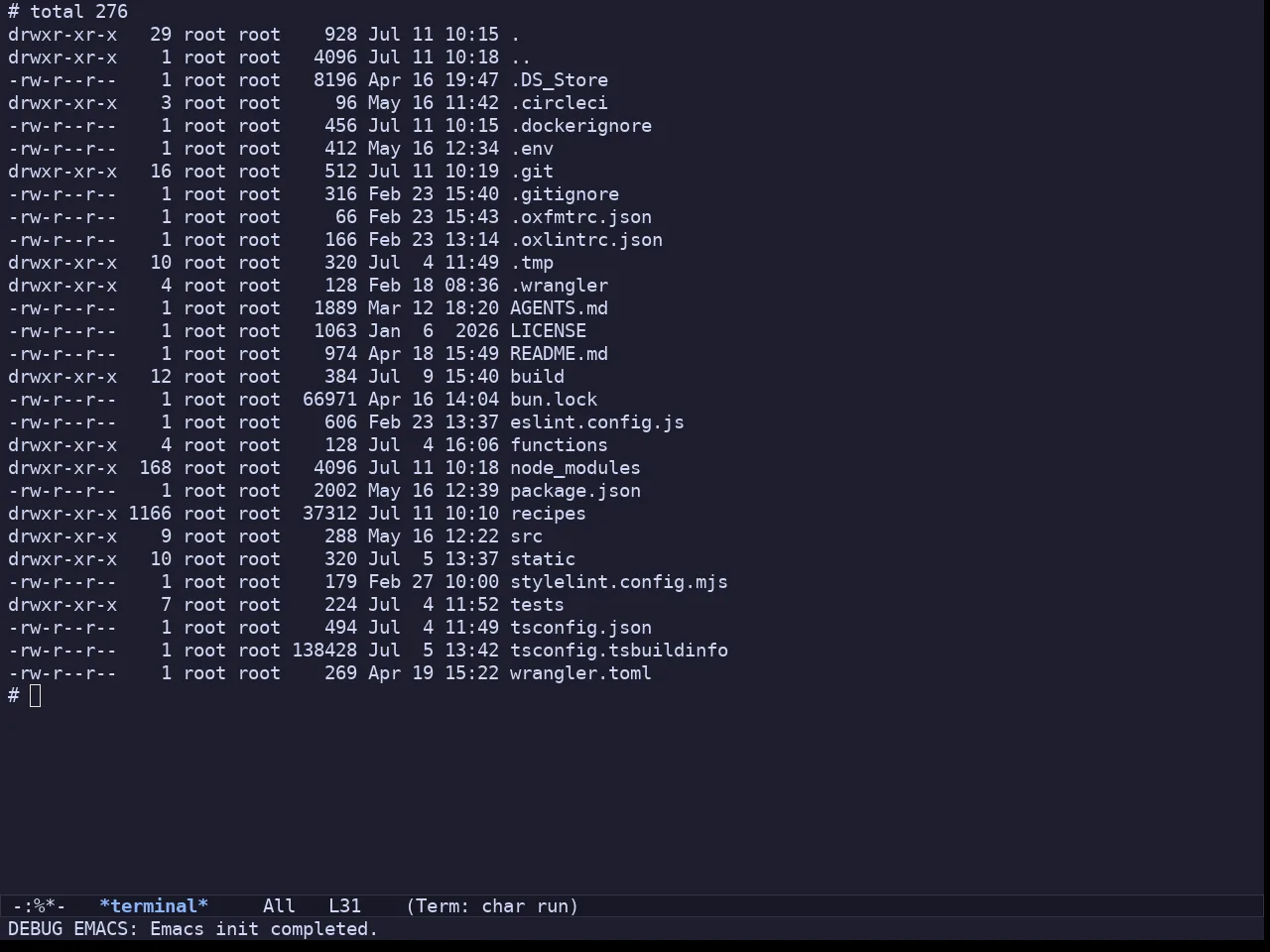Viewport: 1270px width, 952px height.
Task: Click the tsconfig.json file name
Action: pos(580,628)
